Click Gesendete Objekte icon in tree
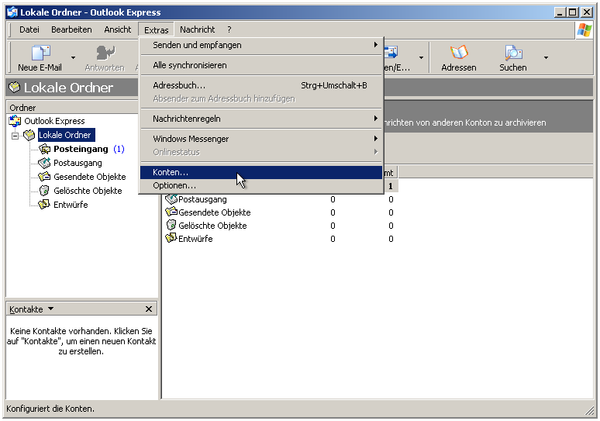600x421 pixels. coord(44,176)
